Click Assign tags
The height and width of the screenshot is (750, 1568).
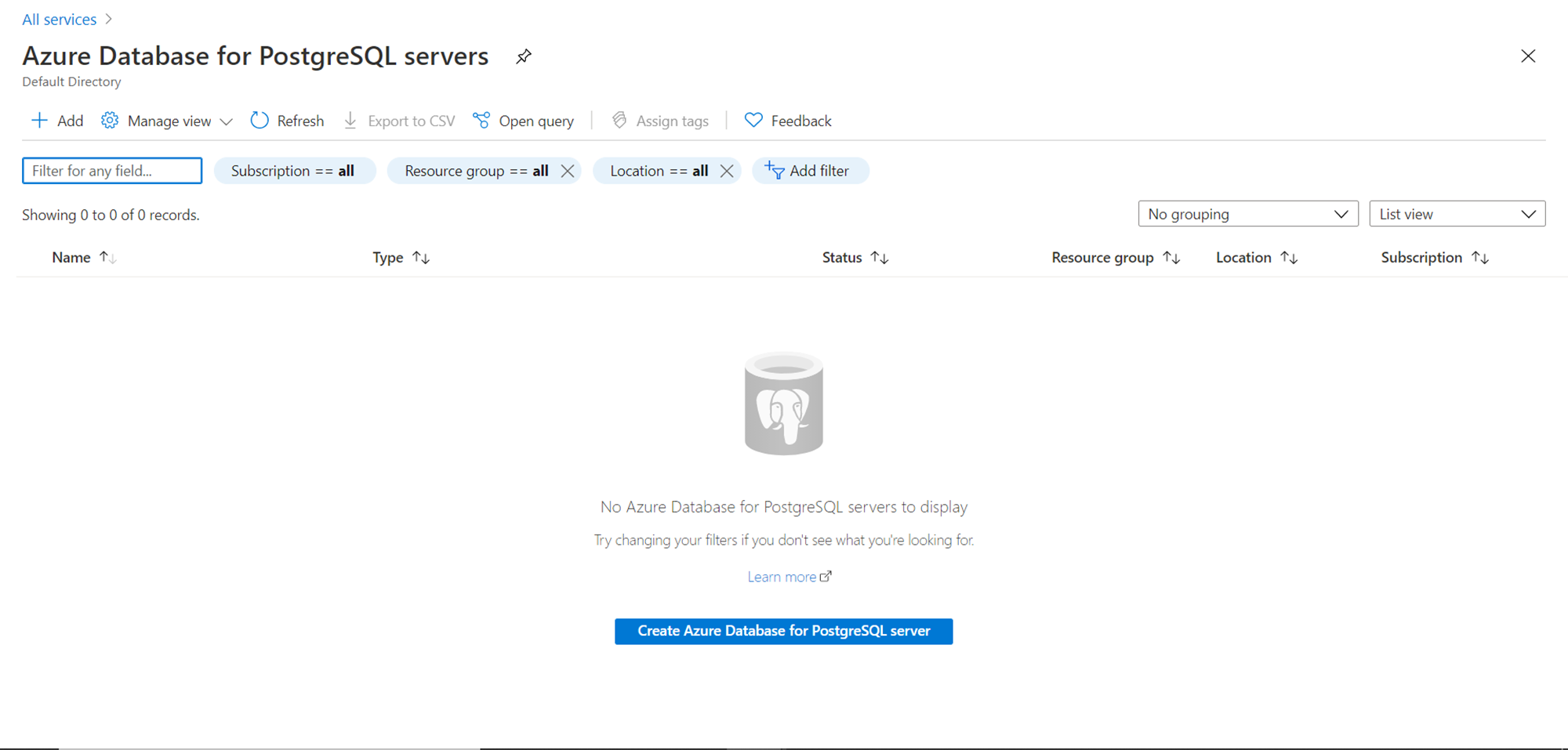point(660,121)
